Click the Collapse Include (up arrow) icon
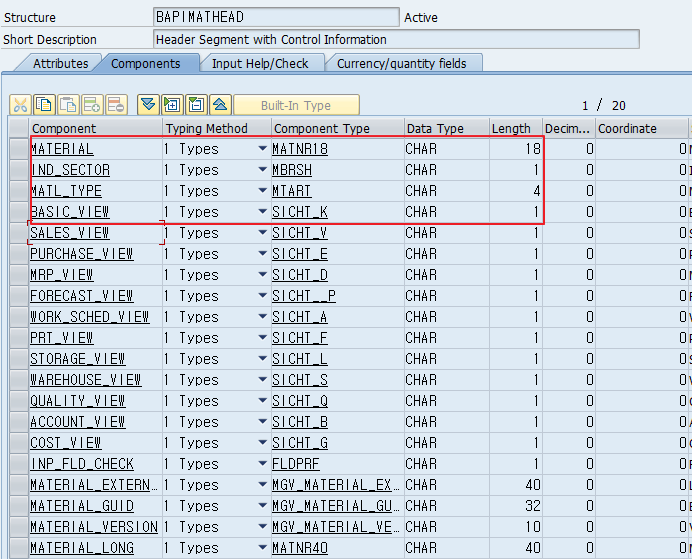The image size is (692, 559). (x=220, y=105)
